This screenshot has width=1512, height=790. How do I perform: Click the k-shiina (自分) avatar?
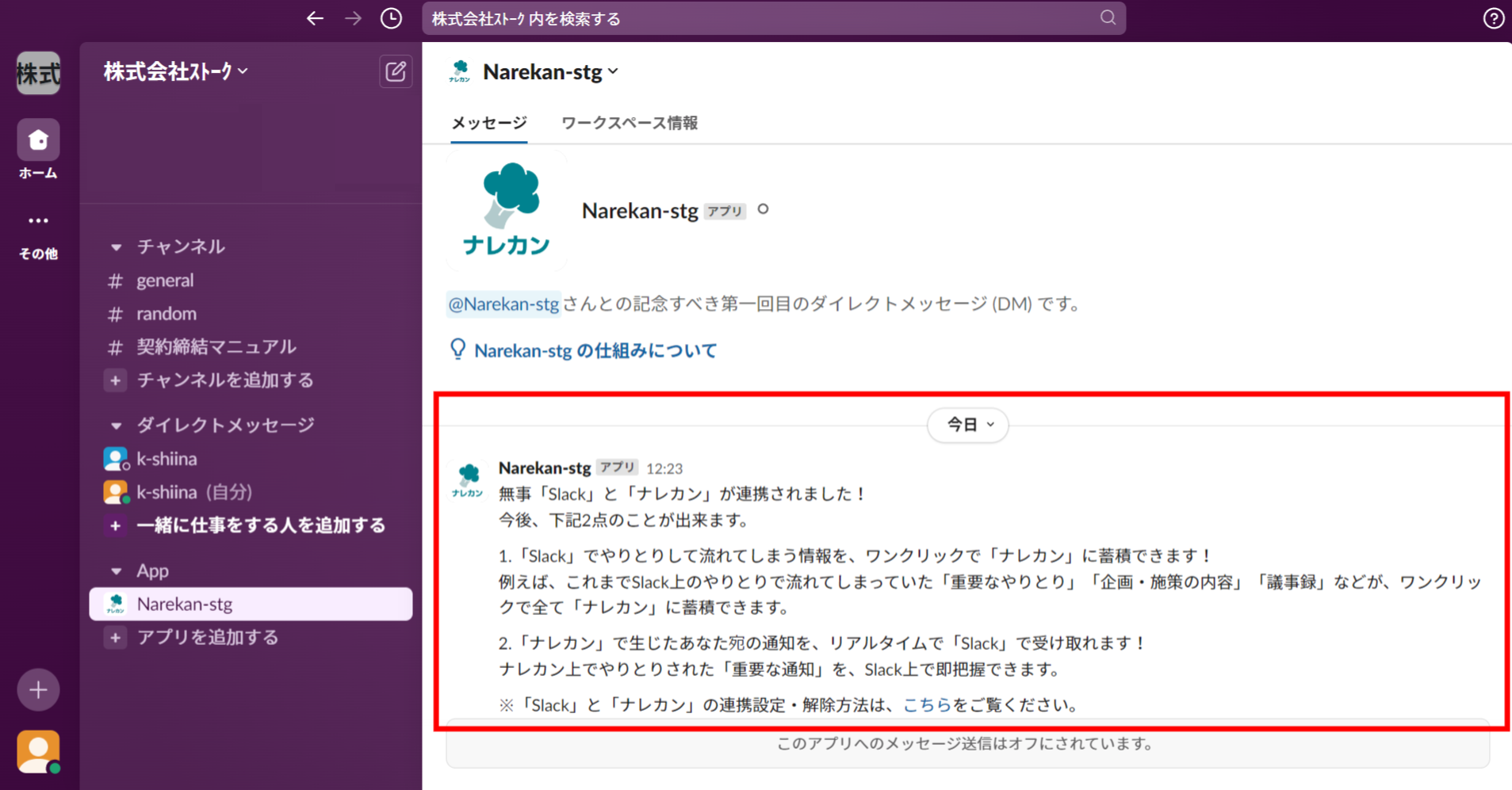point(116,492)
